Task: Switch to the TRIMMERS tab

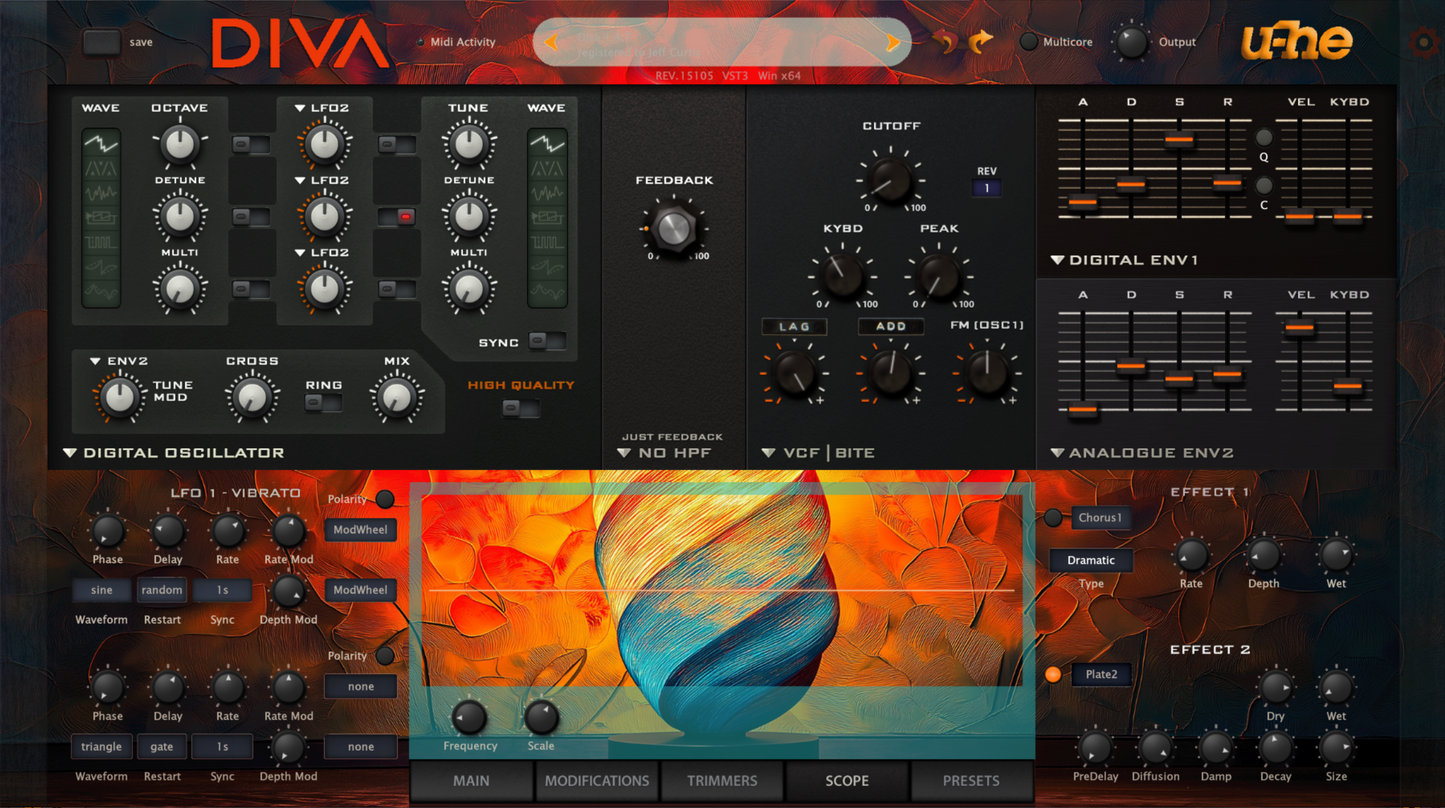Action: (722, 781)
